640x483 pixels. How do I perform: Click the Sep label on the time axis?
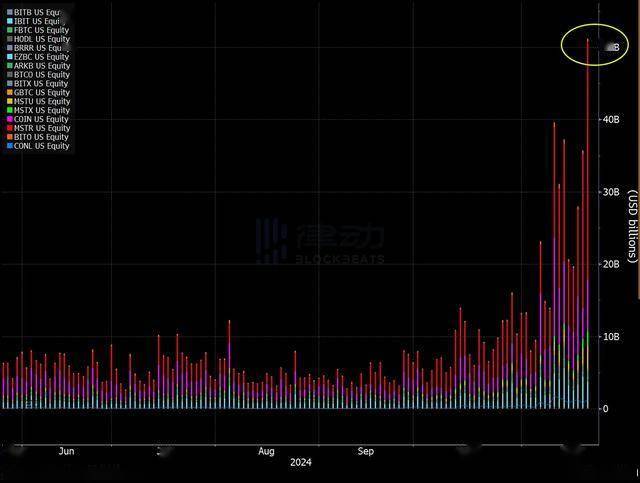366,452
